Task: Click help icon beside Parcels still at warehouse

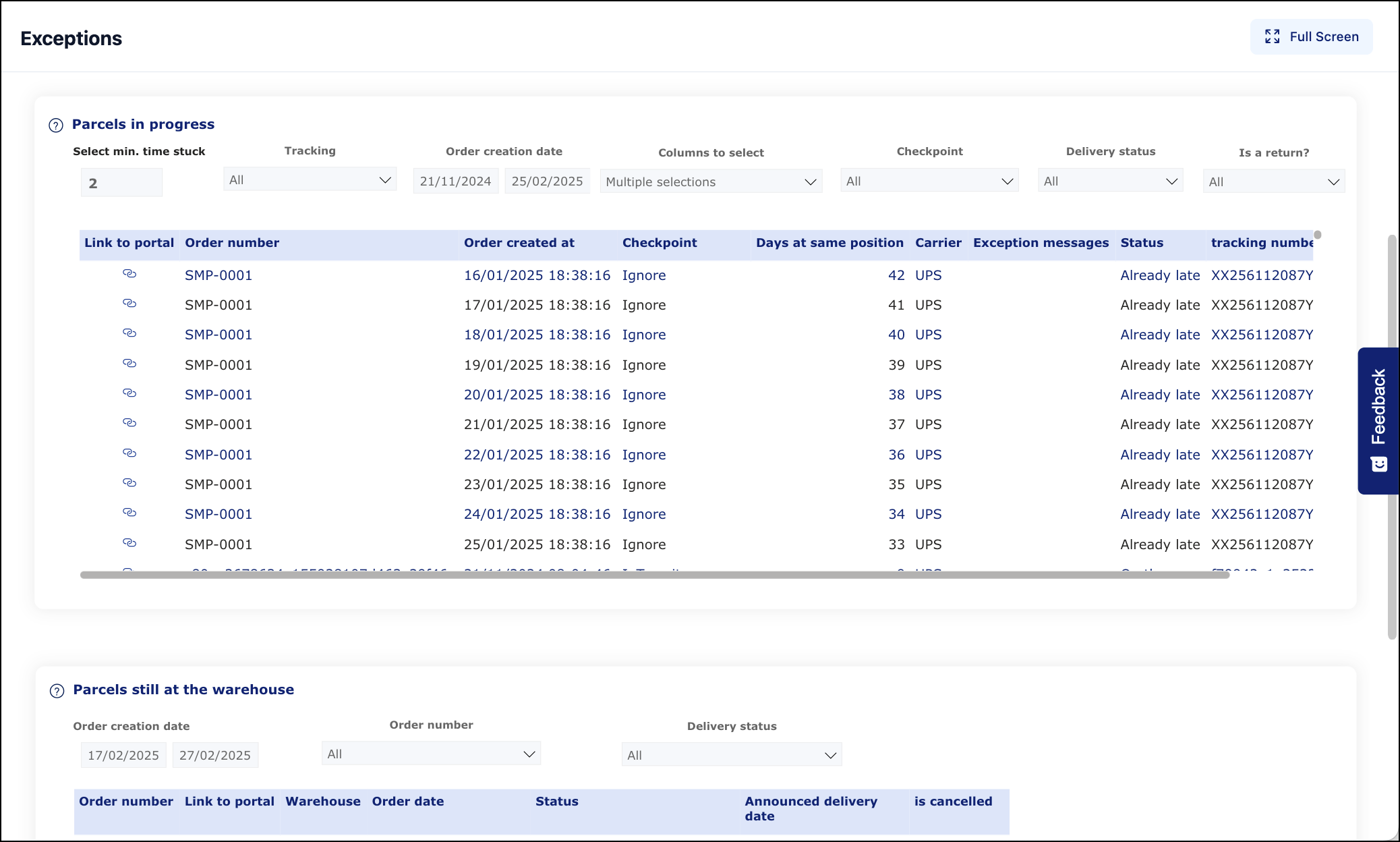Action: tap(57, 690)
